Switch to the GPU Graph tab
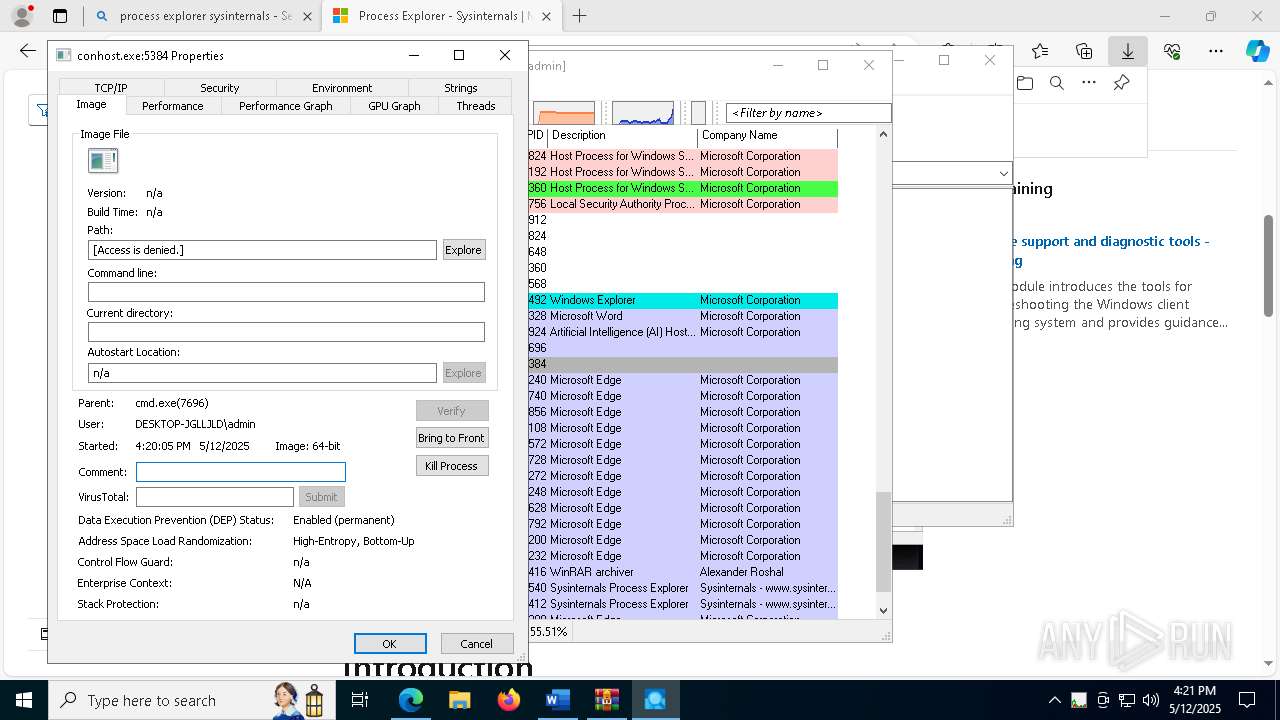This screenshot has width=1280, height=720. 394,105
